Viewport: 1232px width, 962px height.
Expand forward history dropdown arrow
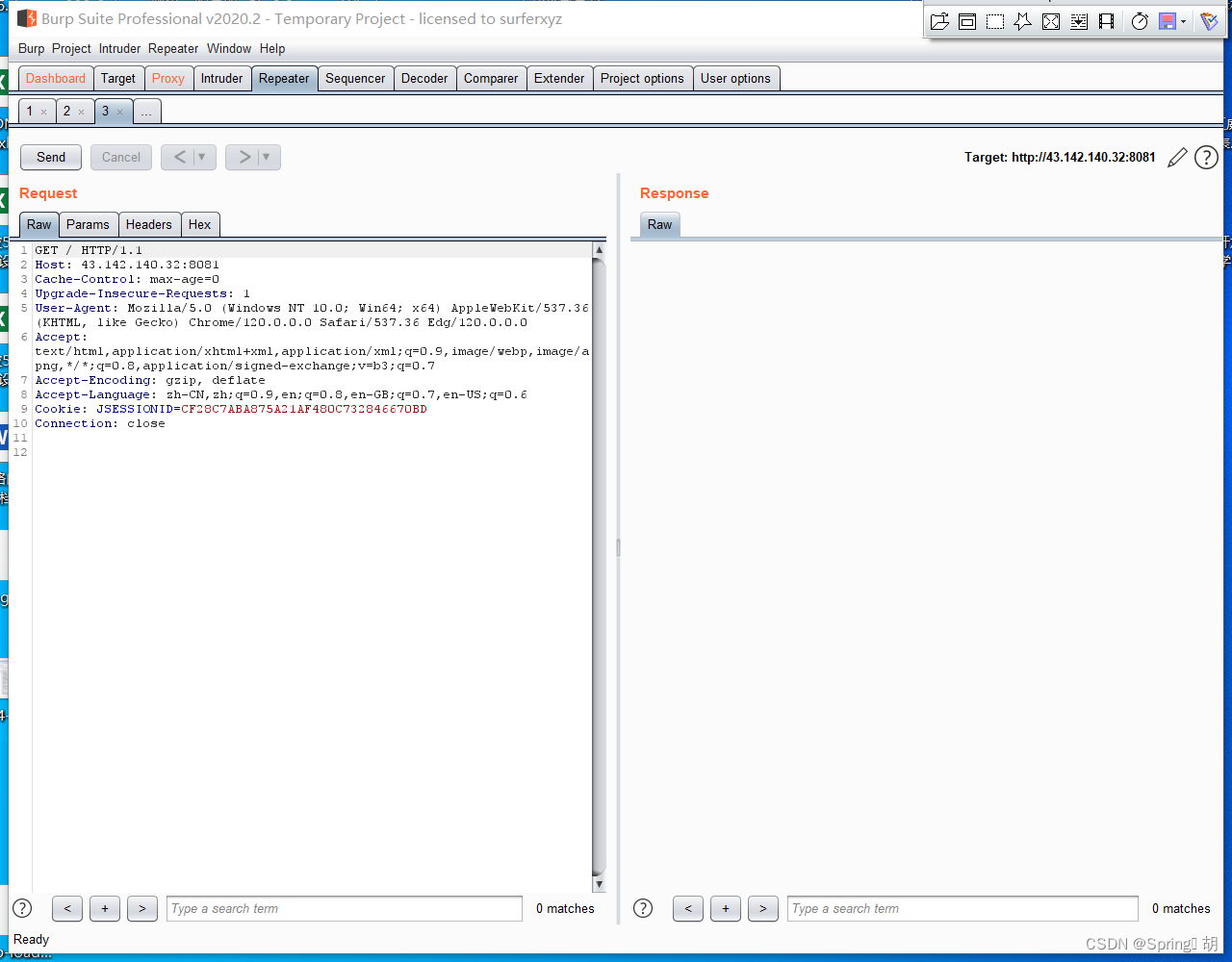[x=268, y=158]
